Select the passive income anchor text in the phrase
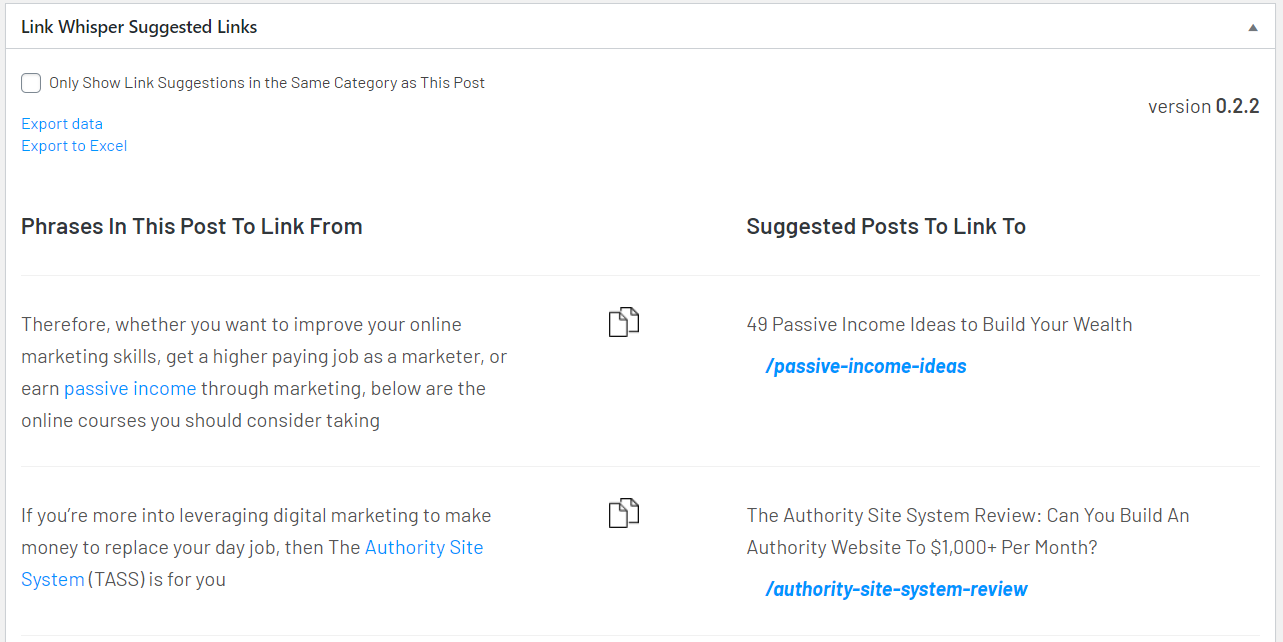The height and width of the screenshot is (642, 1283). (x=130, y=388)
